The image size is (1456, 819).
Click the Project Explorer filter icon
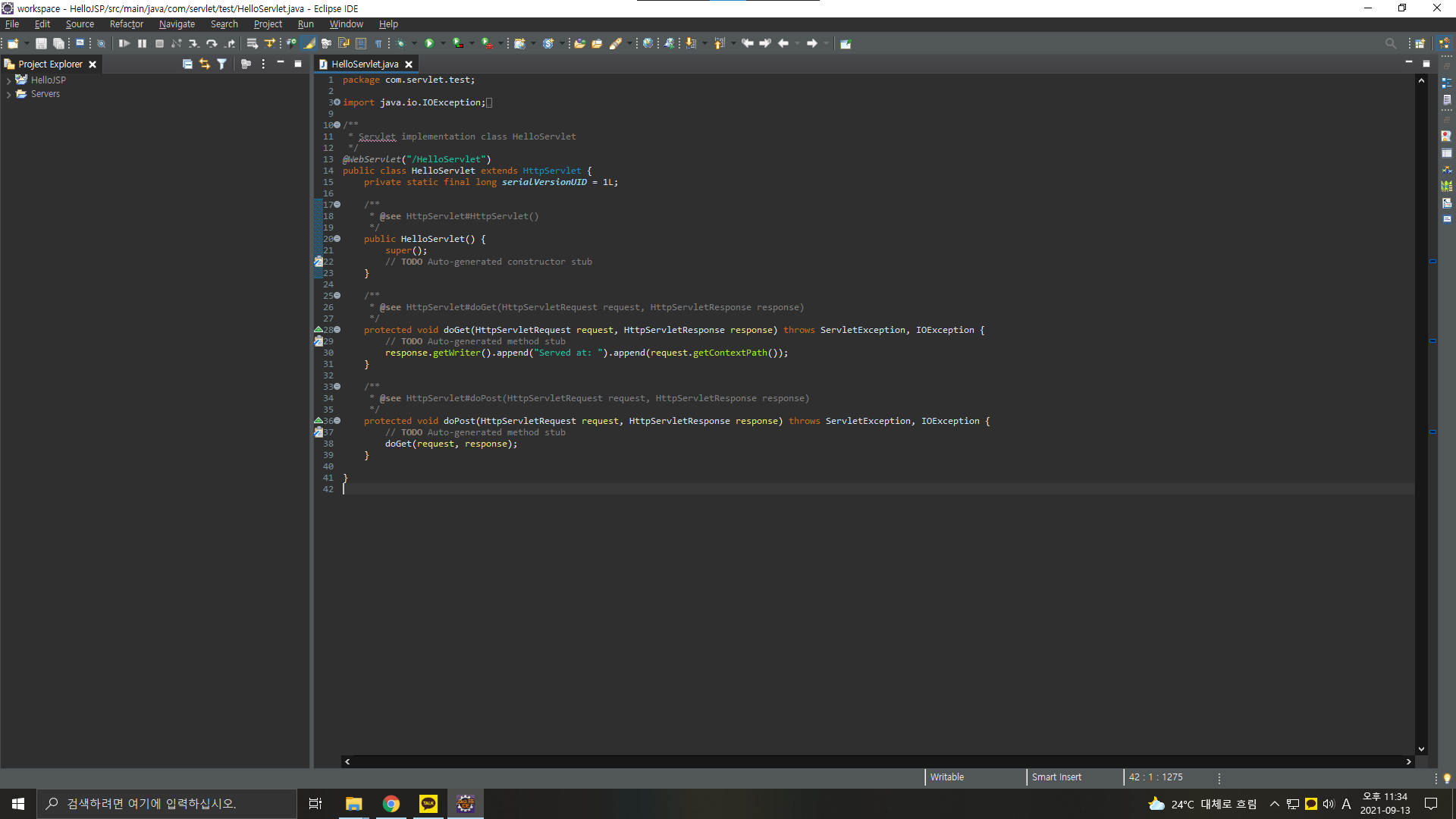pyautogui.click(x=221, y=64)
